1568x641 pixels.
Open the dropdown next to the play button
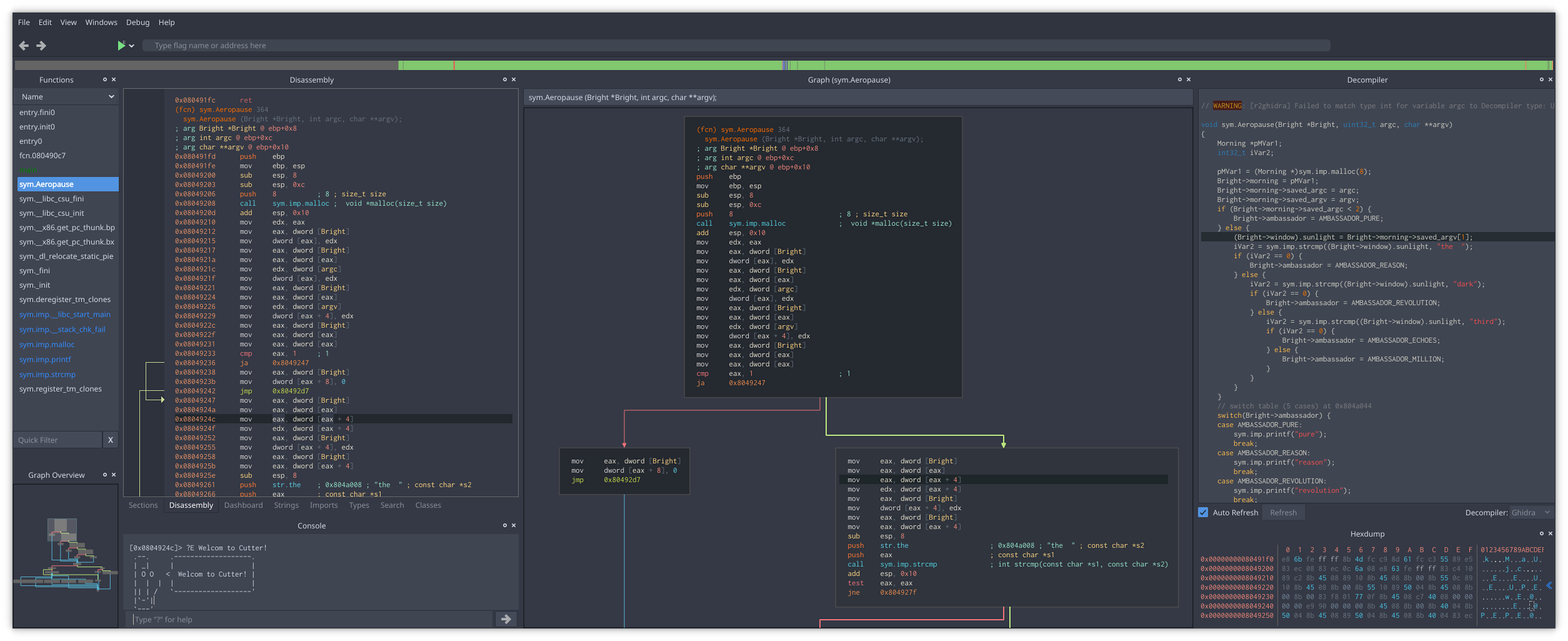[132, 45]
